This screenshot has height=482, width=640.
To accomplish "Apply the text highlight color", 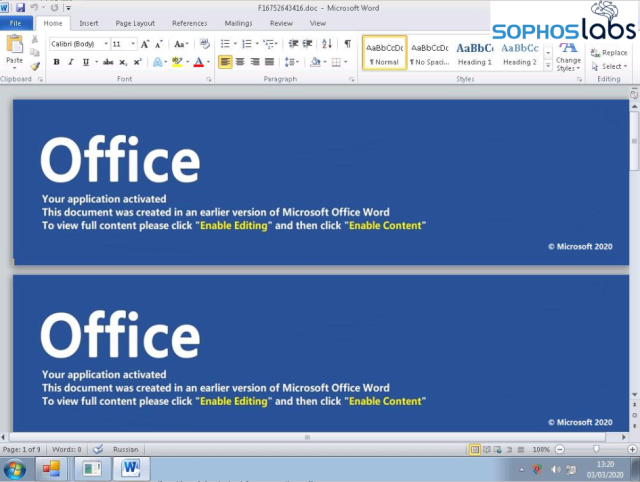I will point(177,62).
